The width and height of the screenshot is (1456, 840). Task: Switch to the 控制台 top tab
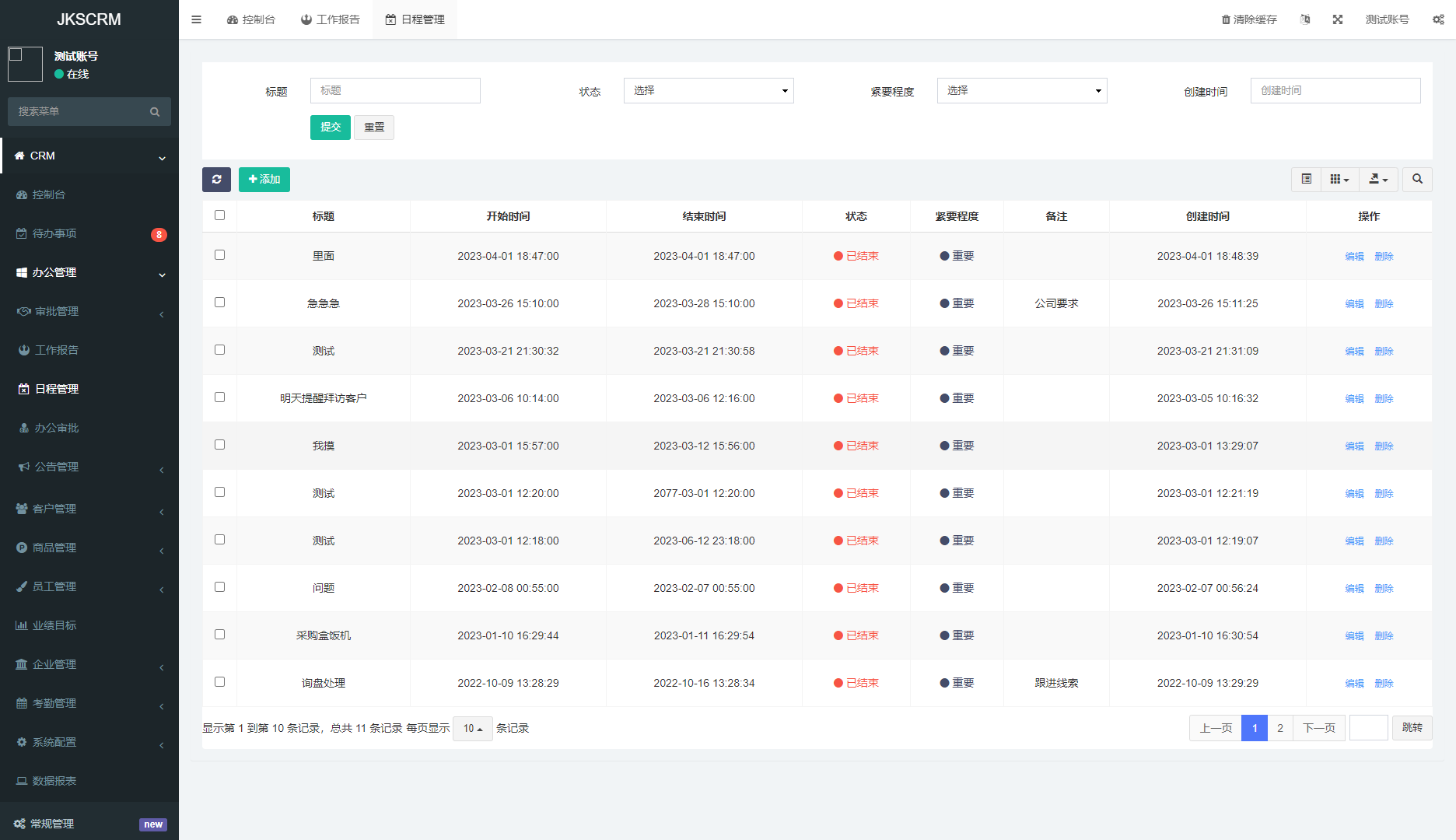click(251, 19)
